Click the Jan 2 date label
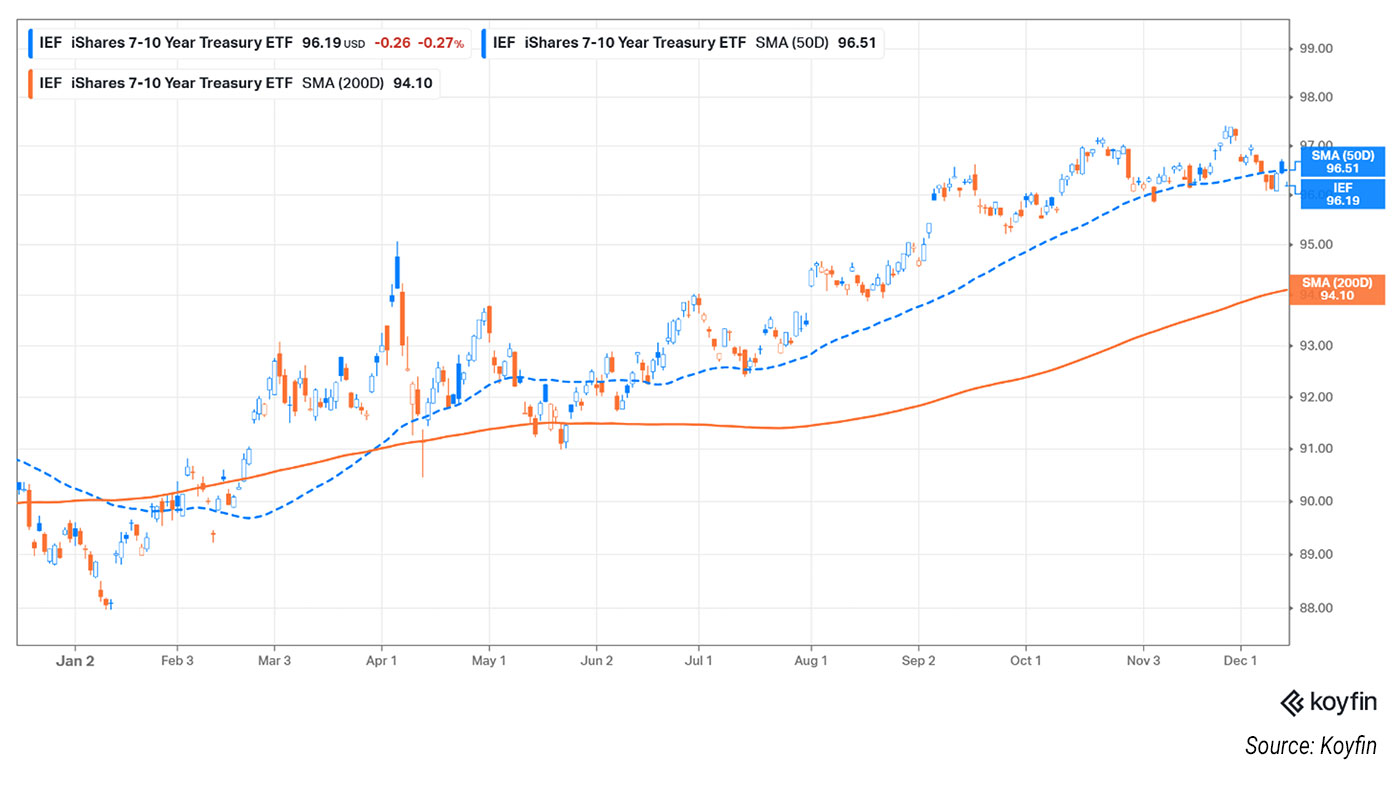Viewport: 1400px width, 785px height. 75,661
